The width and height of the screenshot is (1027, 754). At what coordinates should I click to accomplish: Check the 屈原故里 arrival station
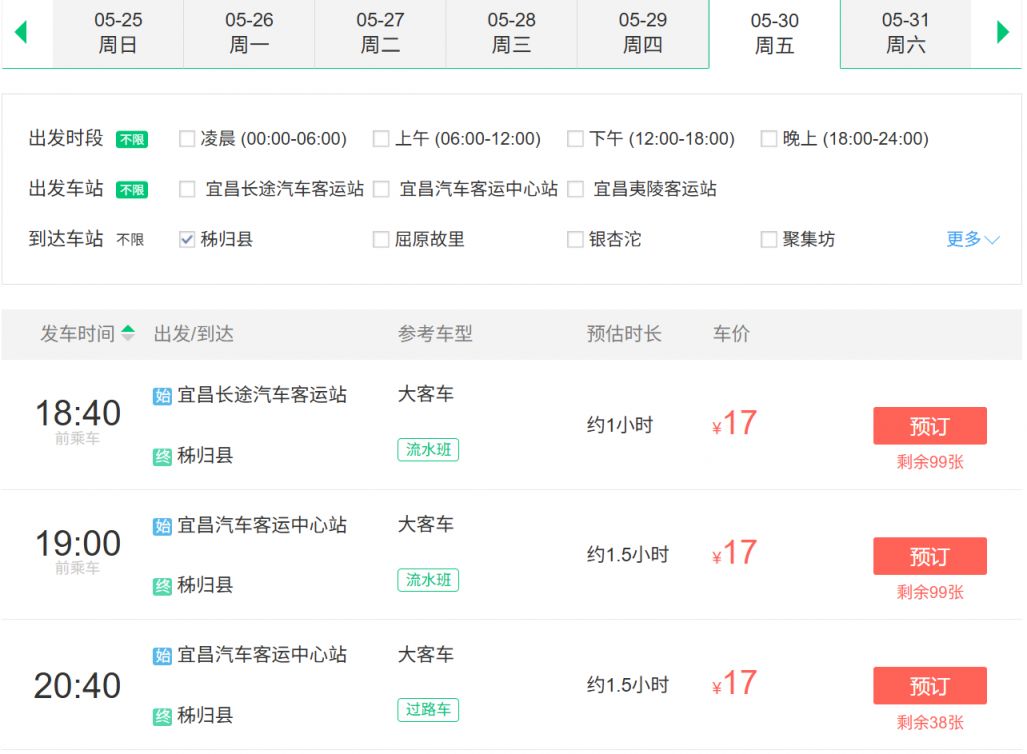point(381,239)
